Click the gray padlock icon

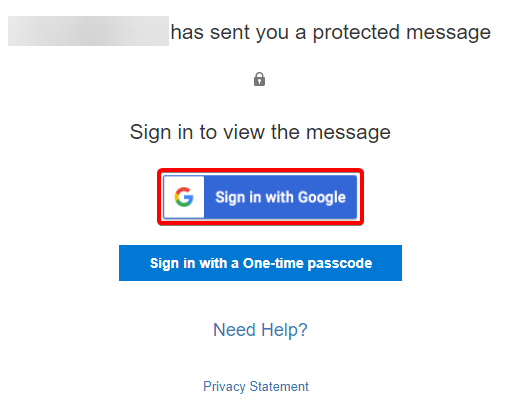click(x=259, y=79)
